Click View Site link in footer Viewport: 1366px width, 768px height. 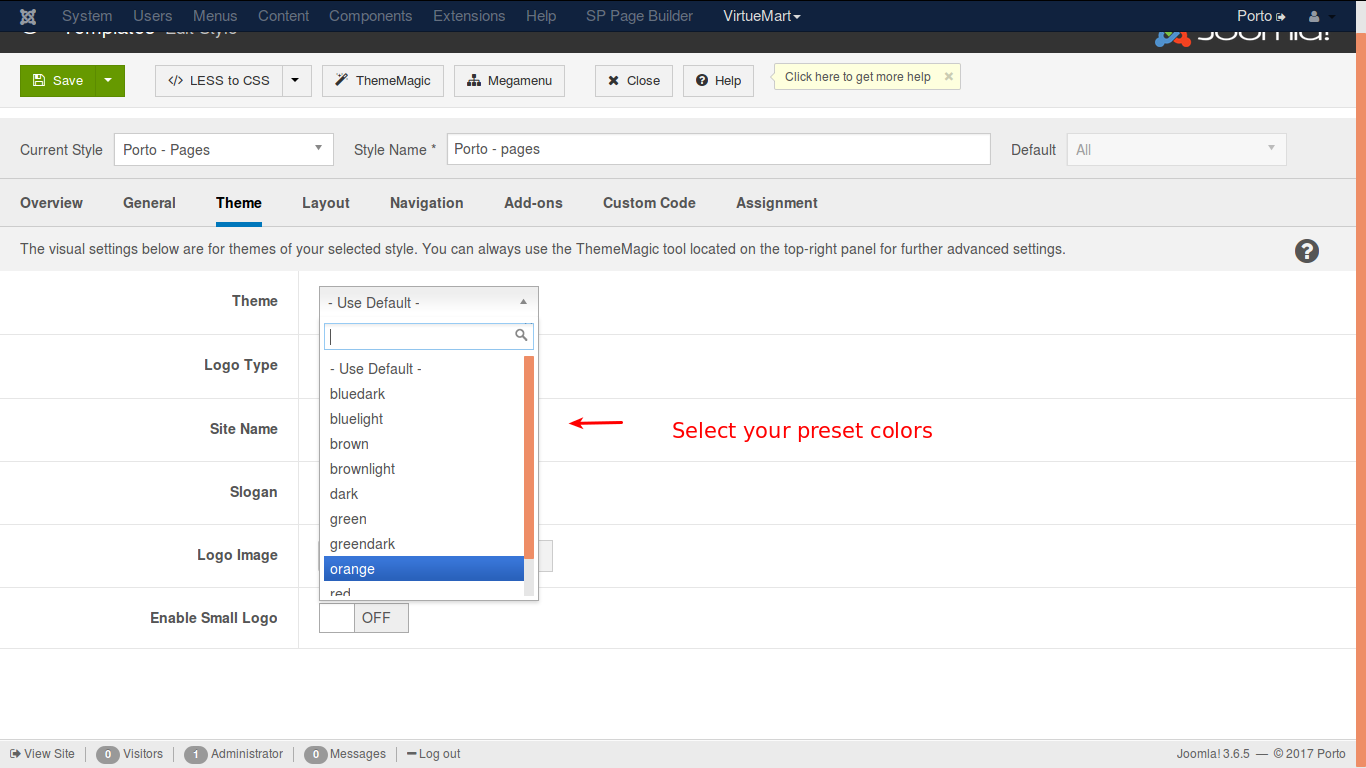click(x=42, y=754)
